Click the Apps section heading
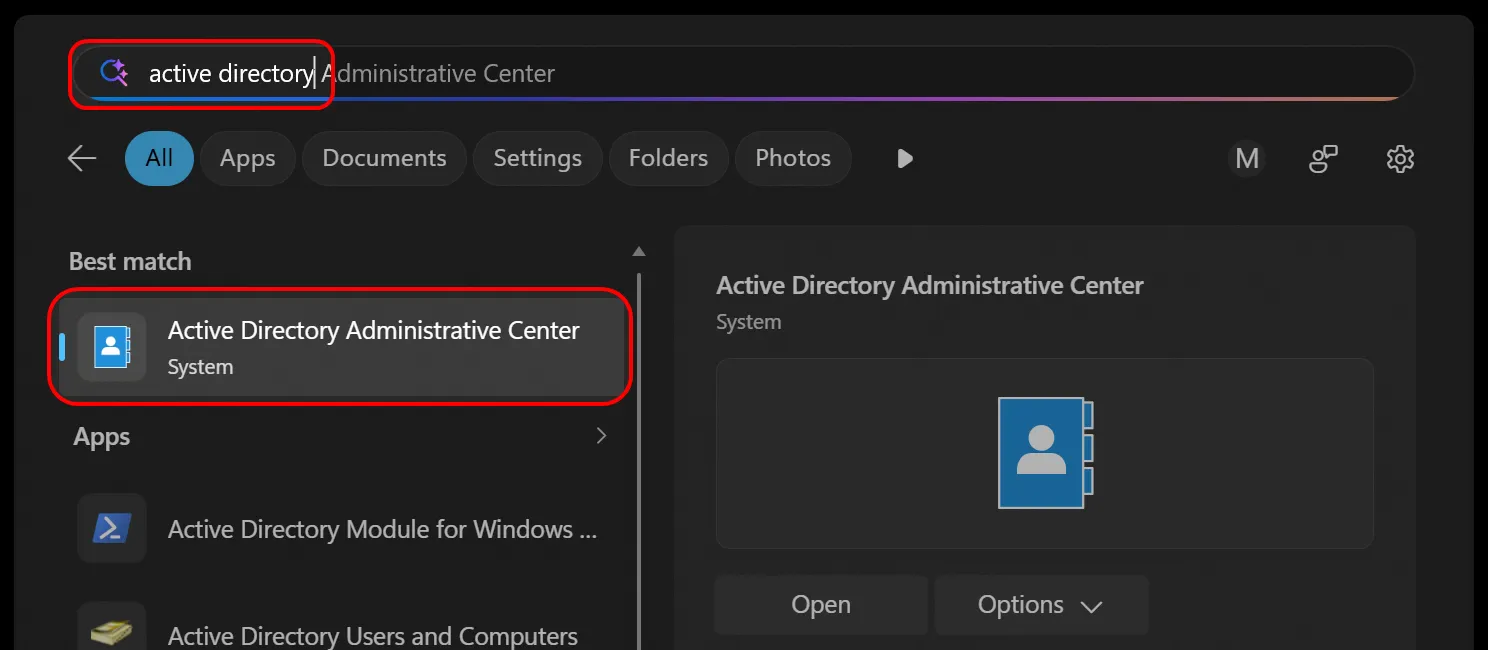This screenshot has height=650, width=1488. 102,437
